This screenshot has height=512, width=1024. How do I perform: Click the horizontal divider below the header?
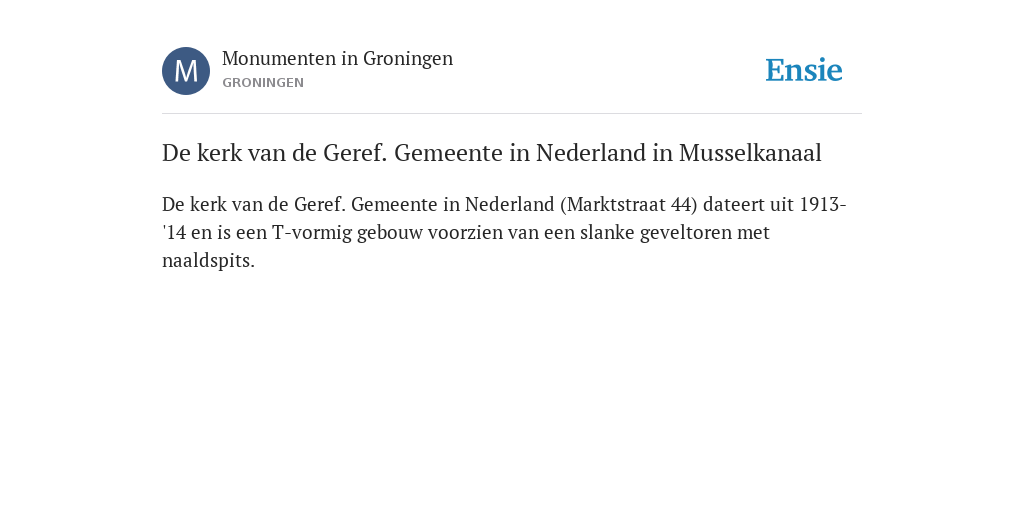click(512, 114)
